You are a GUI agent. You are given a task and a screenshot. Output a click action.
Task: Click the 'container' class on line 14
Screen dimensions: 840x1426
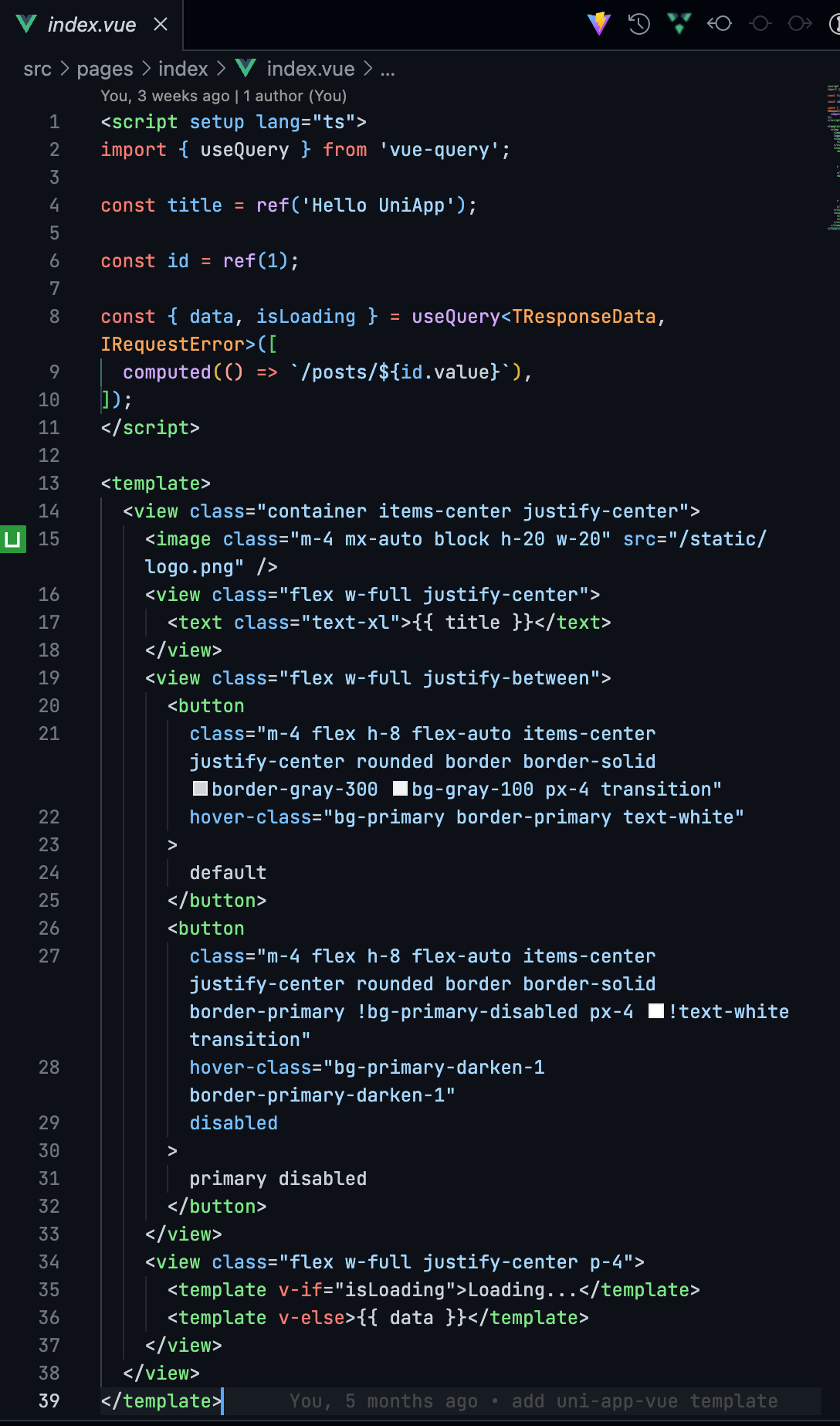(317, 511)
